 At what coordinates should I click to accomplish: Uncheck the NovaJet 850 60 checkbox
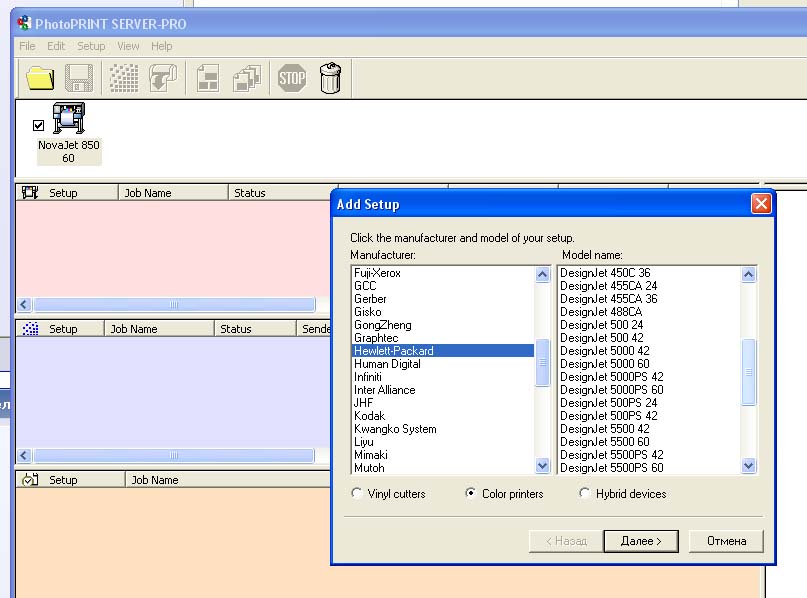(39, 125)
